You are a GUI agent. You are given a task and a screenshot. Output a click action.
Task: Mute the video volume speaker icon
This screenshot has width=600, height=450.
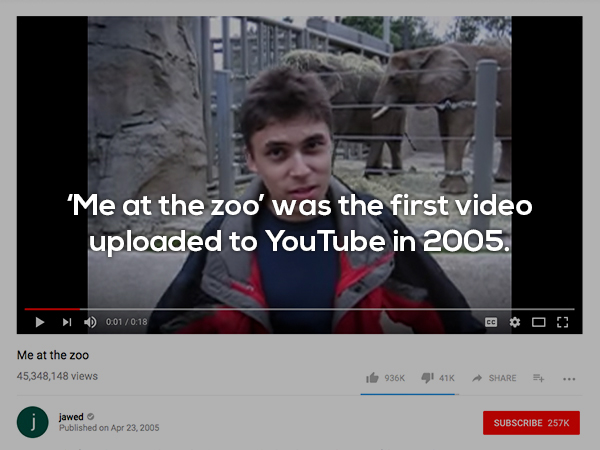(x=90, y=322)
